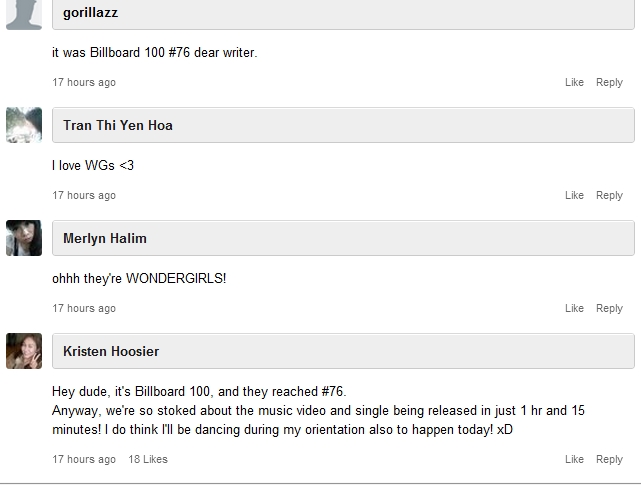Click gorillazz's default silhouette avatar
The width and height of the screenshot is (641, 485).
point(24,15)
